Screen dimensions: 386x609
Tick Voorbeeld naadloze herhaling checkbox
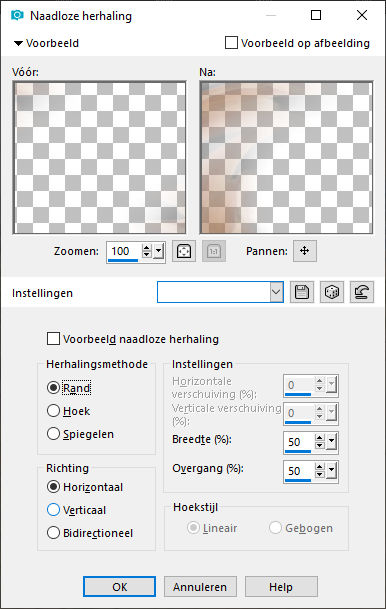pos(53,339)
